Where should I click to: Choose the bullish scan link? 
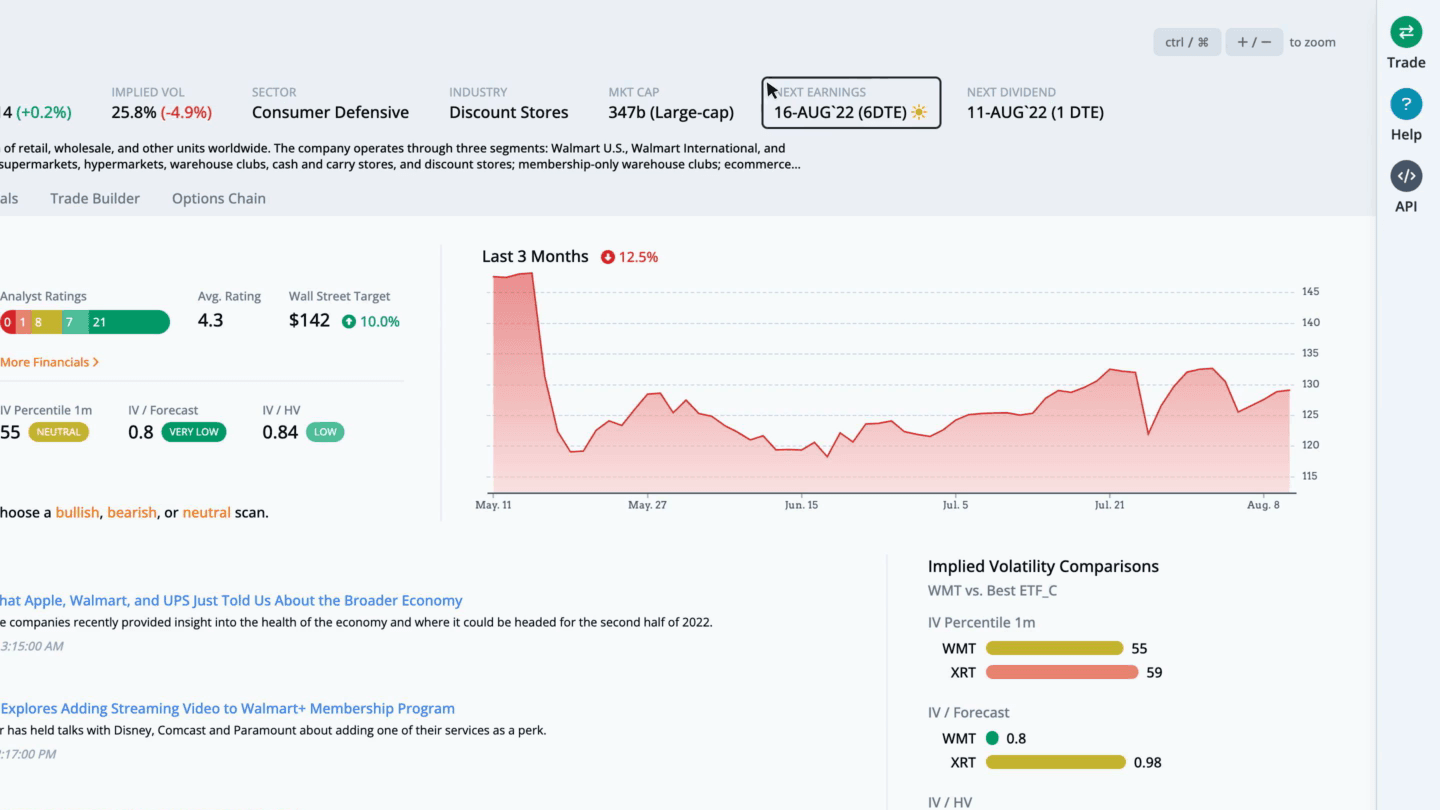(77, 512)
